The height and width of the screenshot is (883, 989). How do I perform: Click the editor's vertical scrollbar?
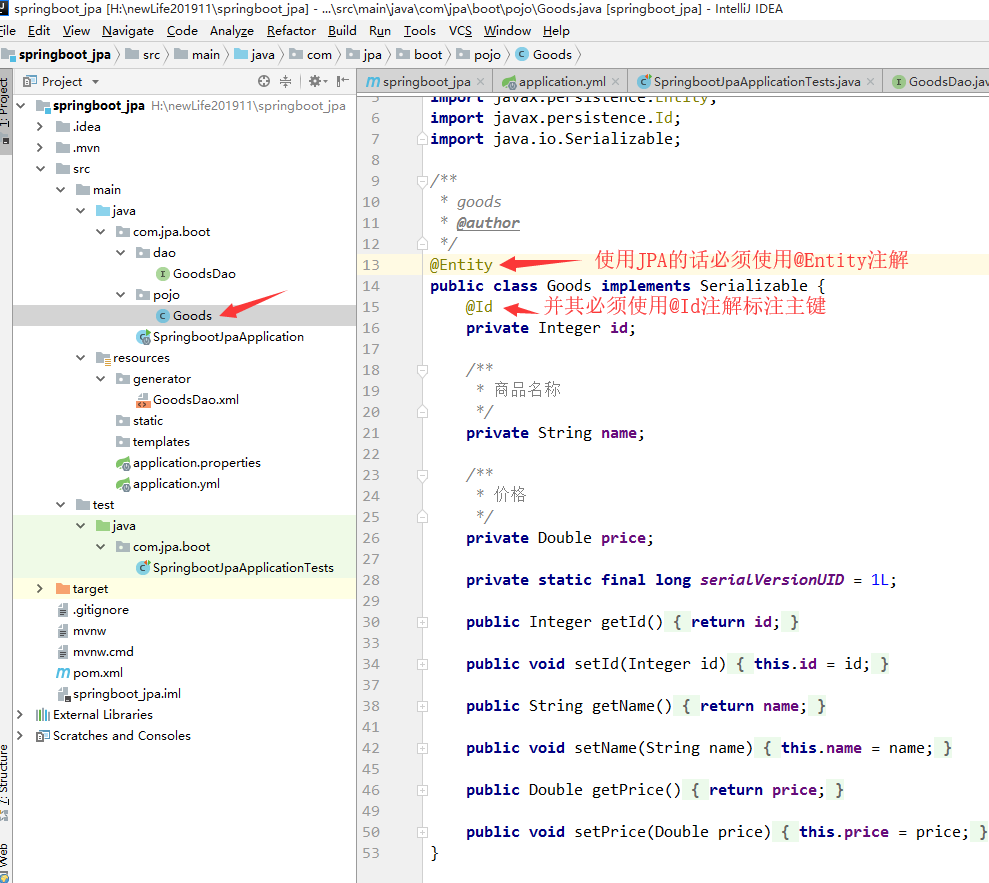(x=984, y=400)
